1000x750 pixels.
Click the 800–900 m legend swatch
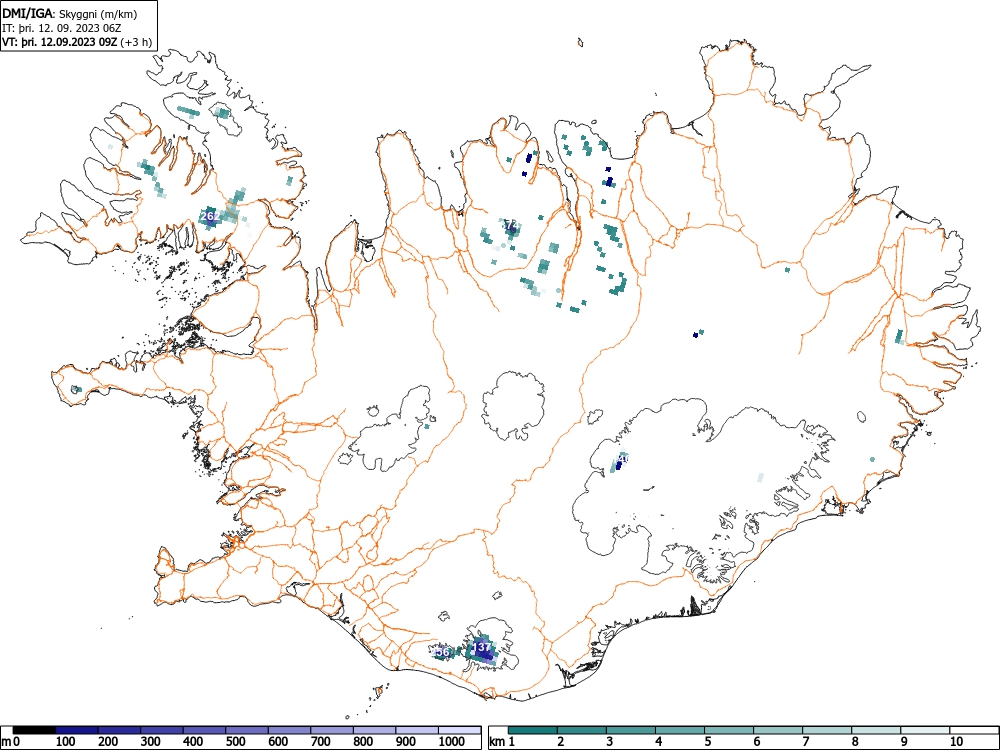(x=374, y=730)
